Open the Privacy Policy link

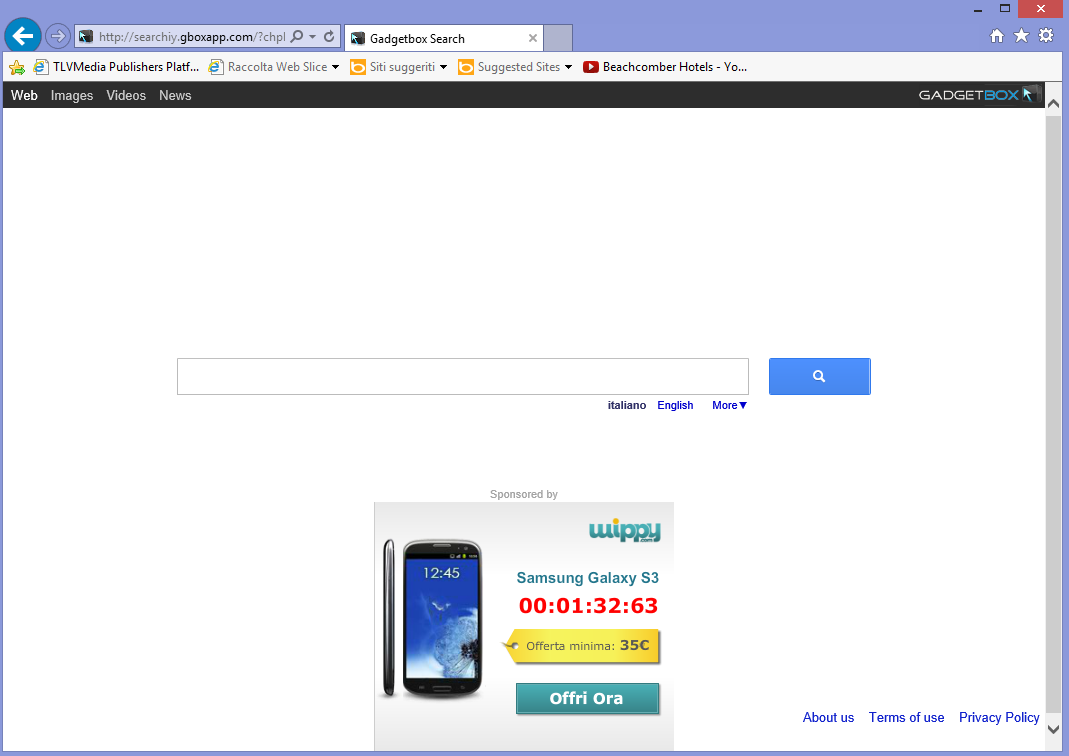pyautogui.click(x=999, y=717)
